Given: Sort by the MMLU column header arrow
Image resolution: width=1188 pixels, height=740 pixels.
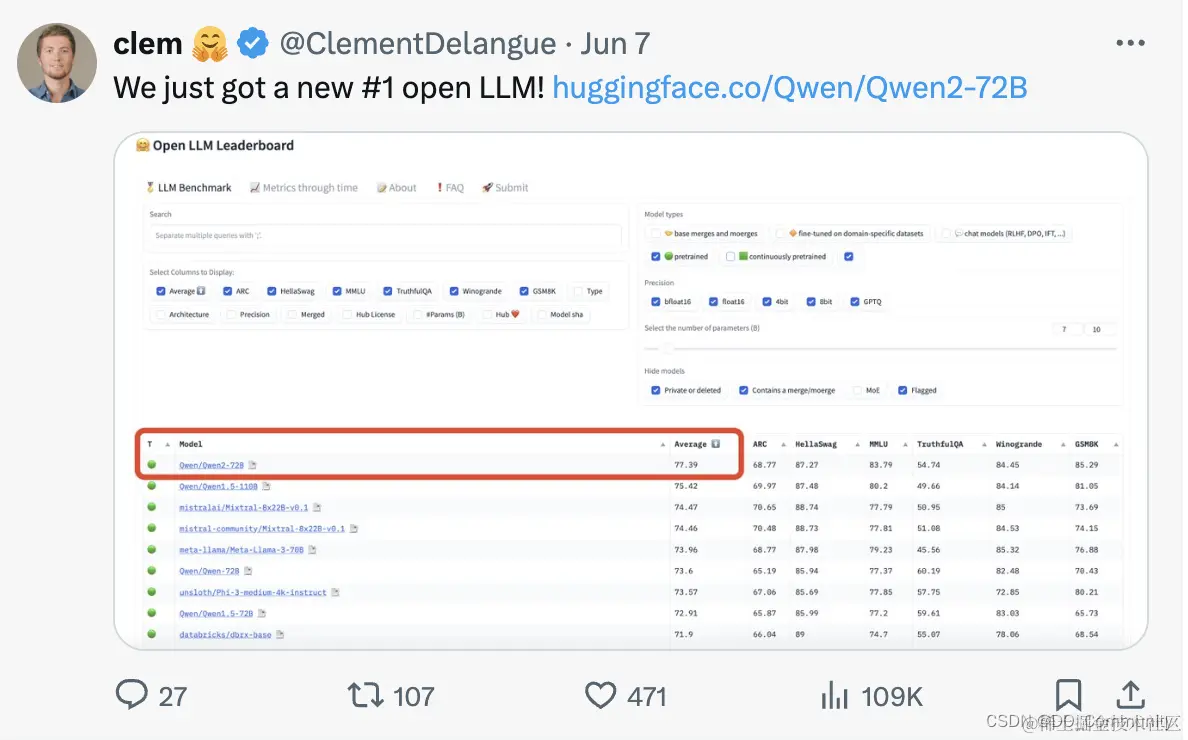Looking at the screenshot, I should [x=905, y=445].
